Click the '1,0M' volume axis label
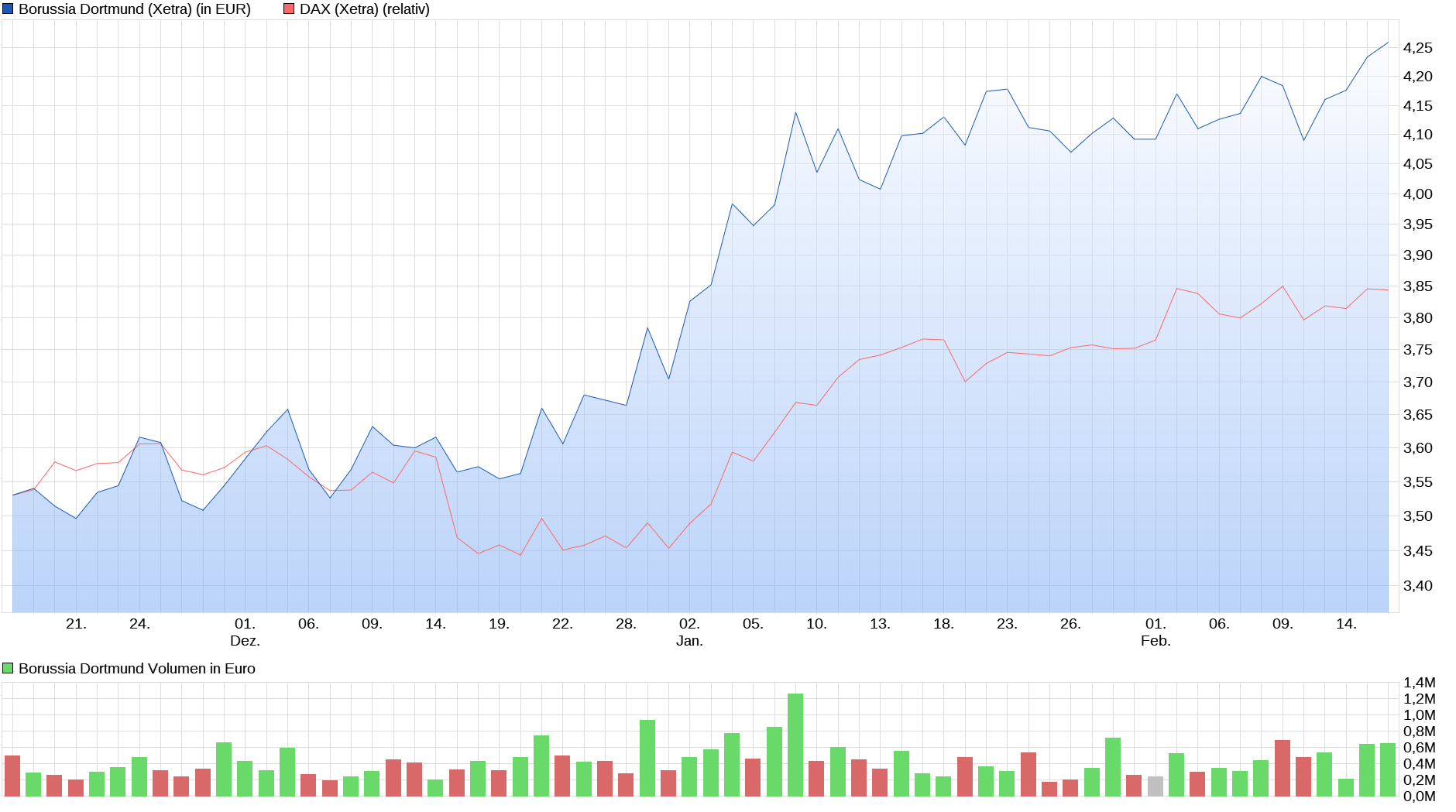This screenshot has height=812, width=1456. coord(1420,715)
